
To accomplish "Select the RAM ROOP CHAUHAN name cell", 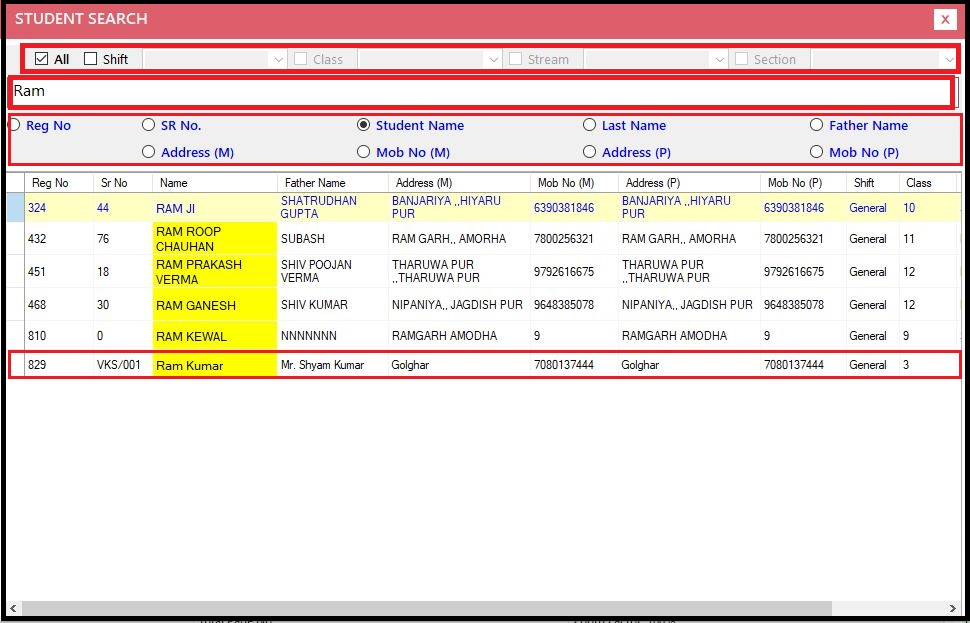I will coord(215,238).
